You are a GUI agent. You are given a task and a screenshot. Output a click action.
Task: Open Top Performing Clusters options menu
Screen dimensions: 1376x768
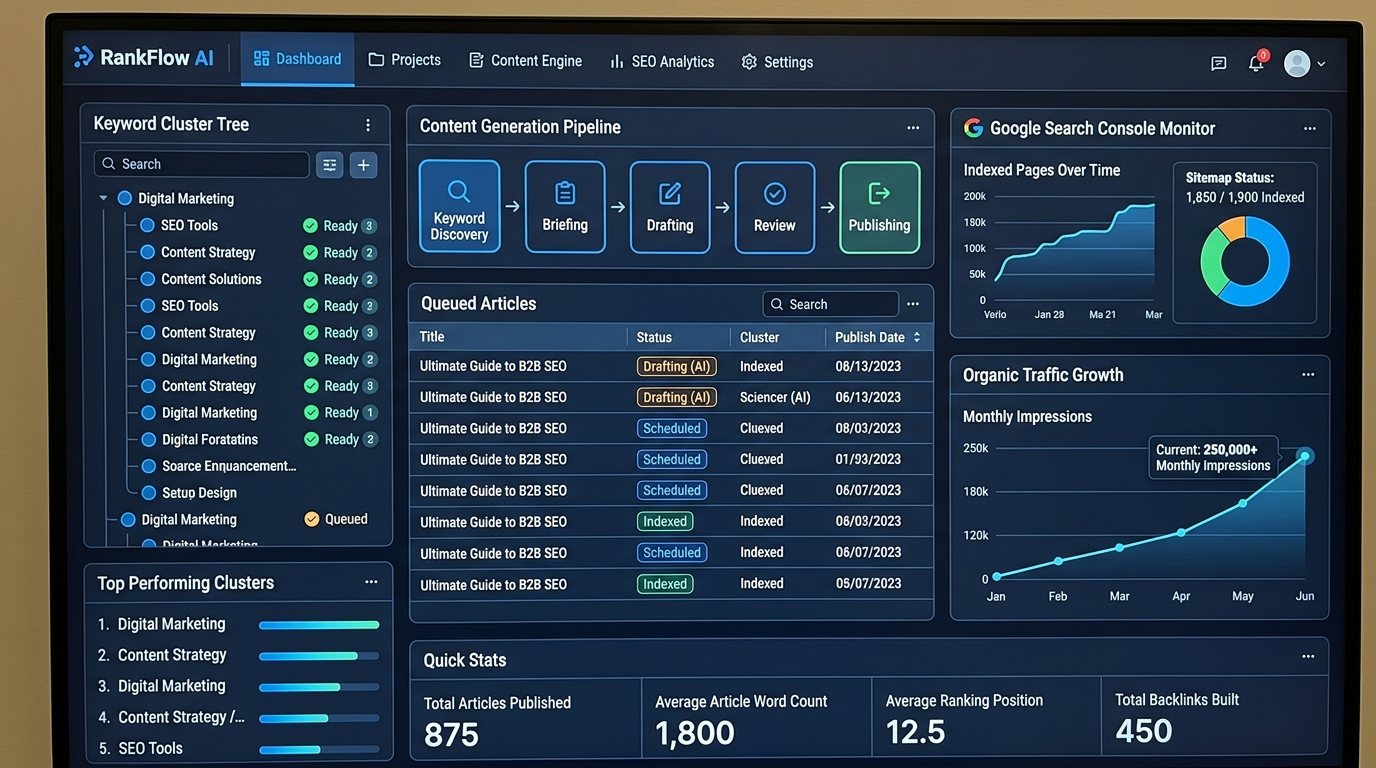(371, 582)
